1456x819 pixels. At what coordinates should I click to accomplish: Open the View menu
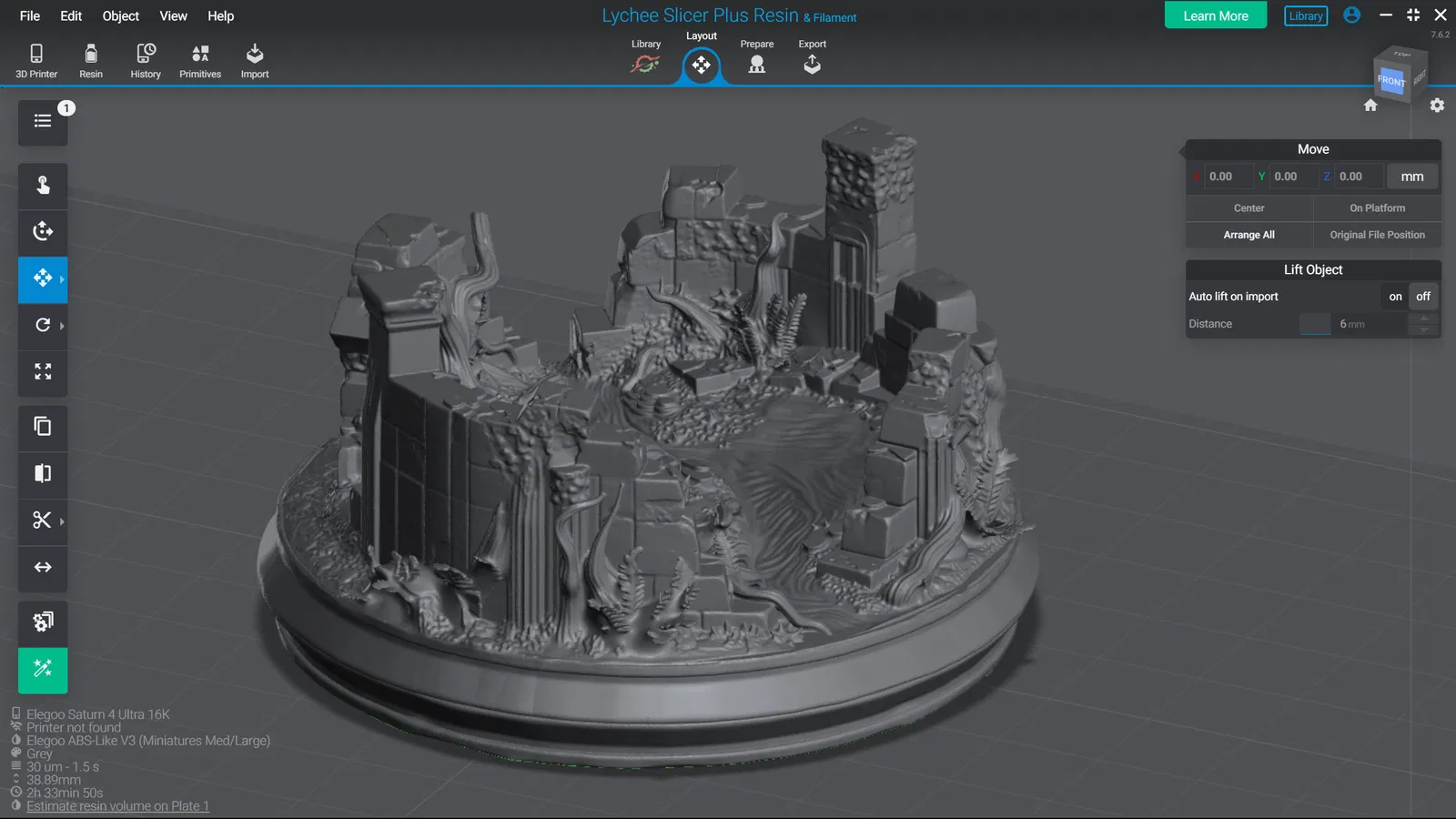coord(173,15)
